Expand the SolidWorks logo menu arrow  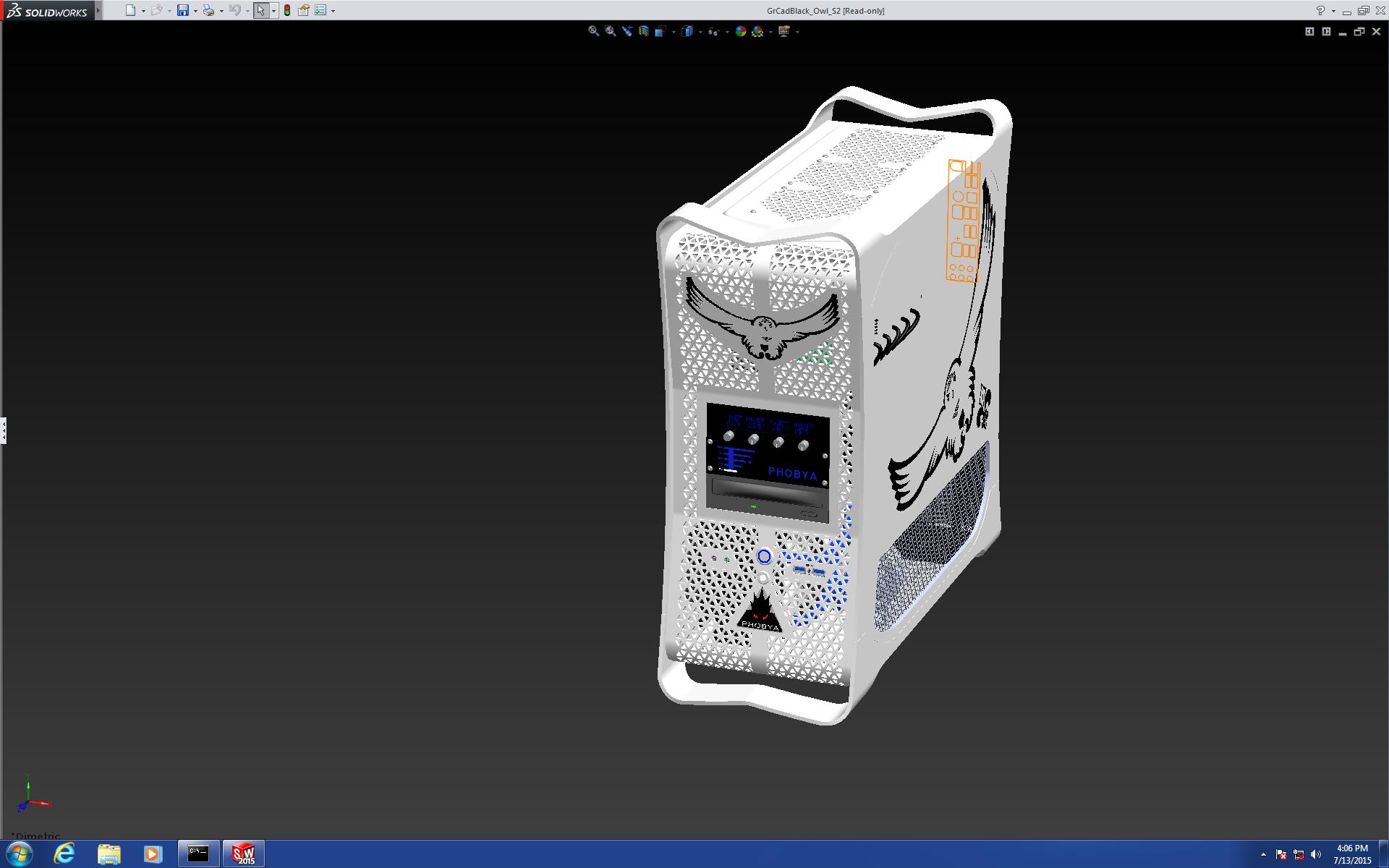click(98, 10)
